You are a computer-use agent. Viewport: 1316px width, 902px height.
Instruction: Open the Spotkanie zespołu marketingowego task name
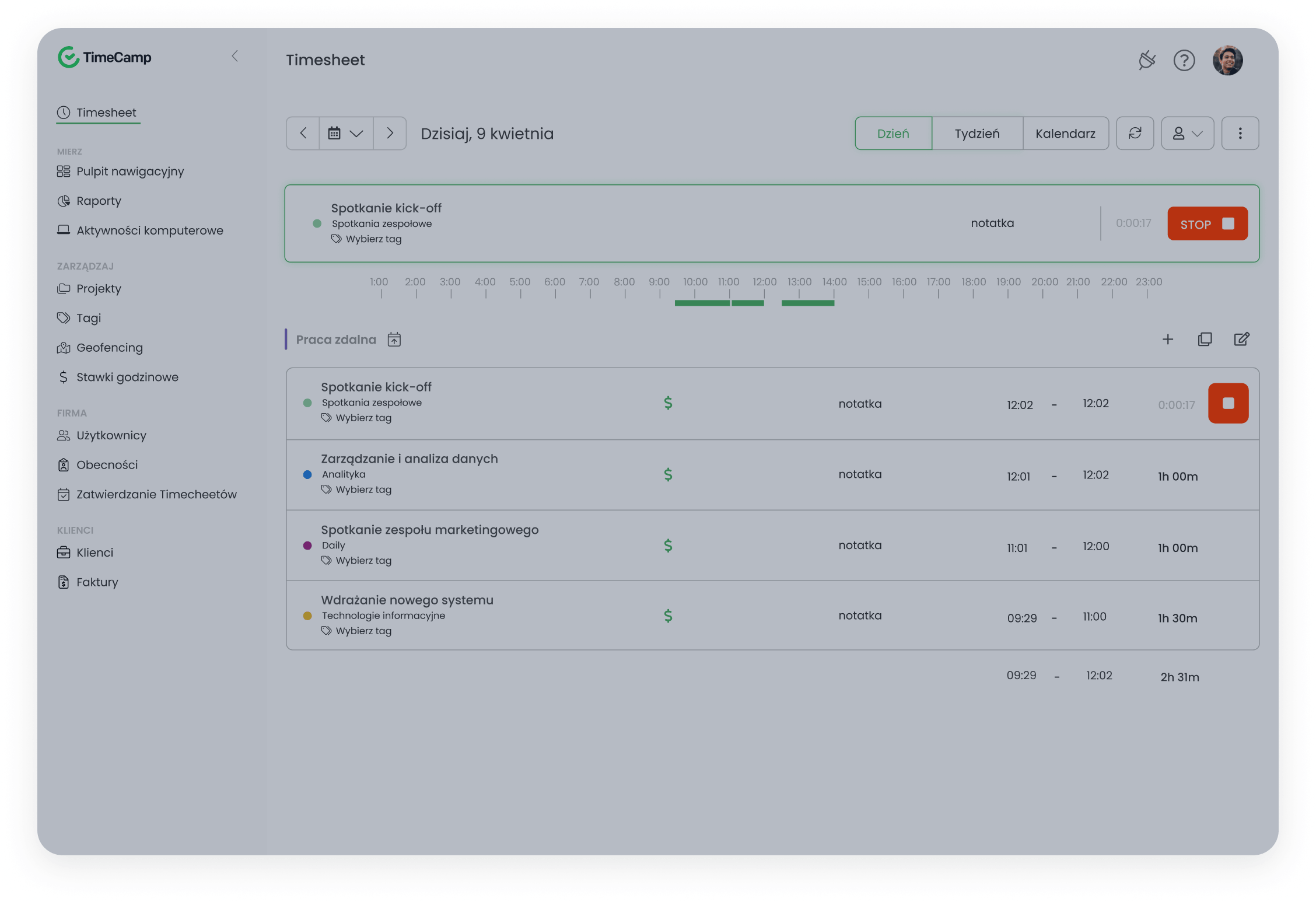(x=430, y=530)
